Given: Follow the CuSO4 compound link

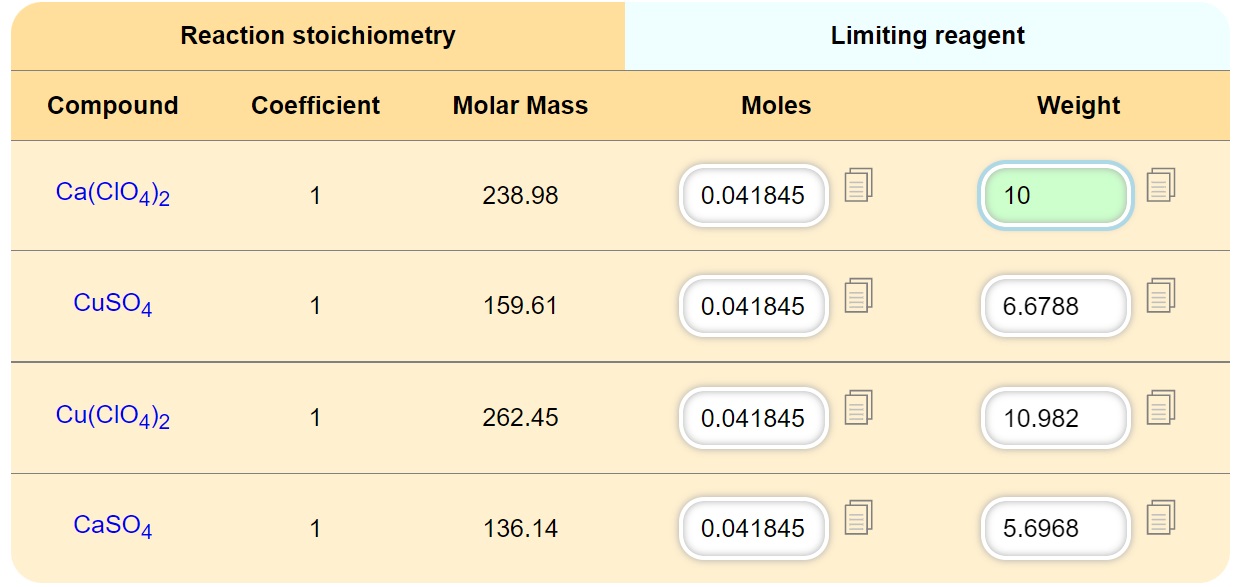Looking at the screenshot, I should click(113, 304).
